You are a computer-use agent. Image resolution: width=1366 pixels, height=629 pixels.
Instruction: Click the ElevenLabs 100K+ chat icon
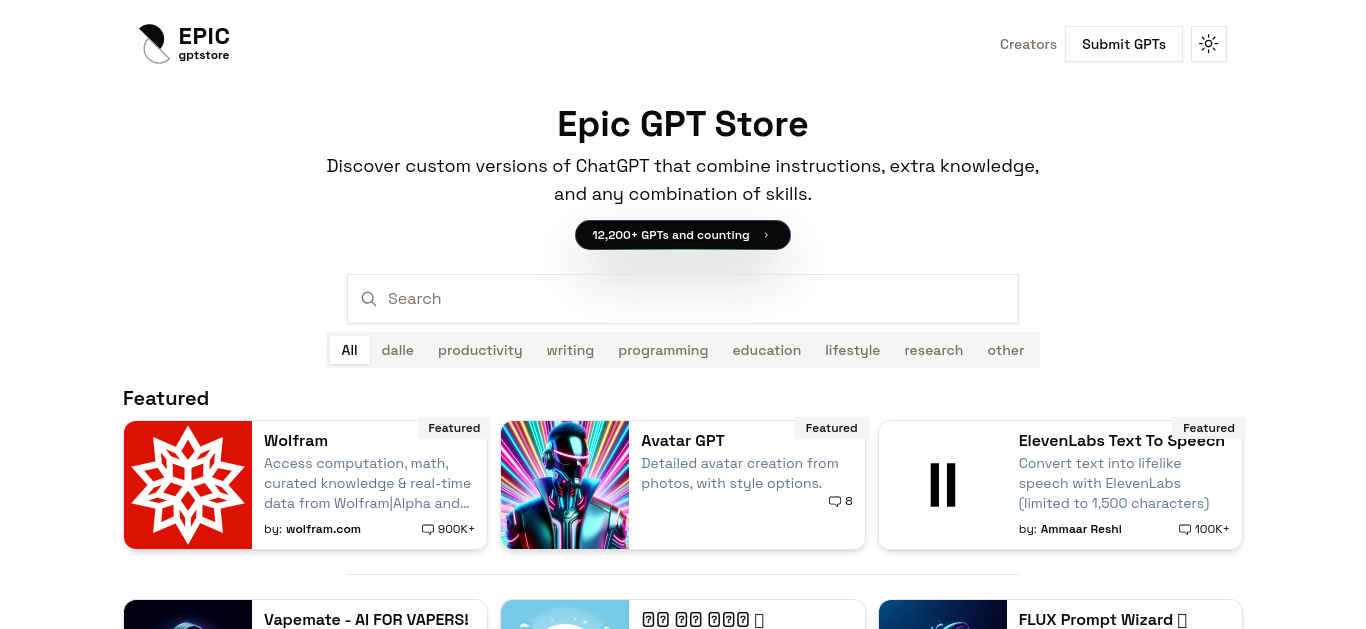(1185, 529)
